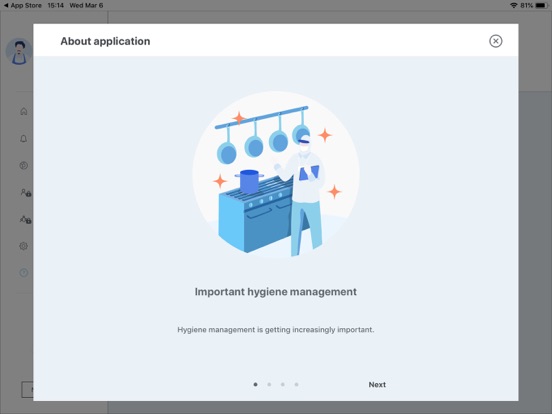Select the first page indicator dot
This screenshot has height=414, width=552.
pos(256,384)
